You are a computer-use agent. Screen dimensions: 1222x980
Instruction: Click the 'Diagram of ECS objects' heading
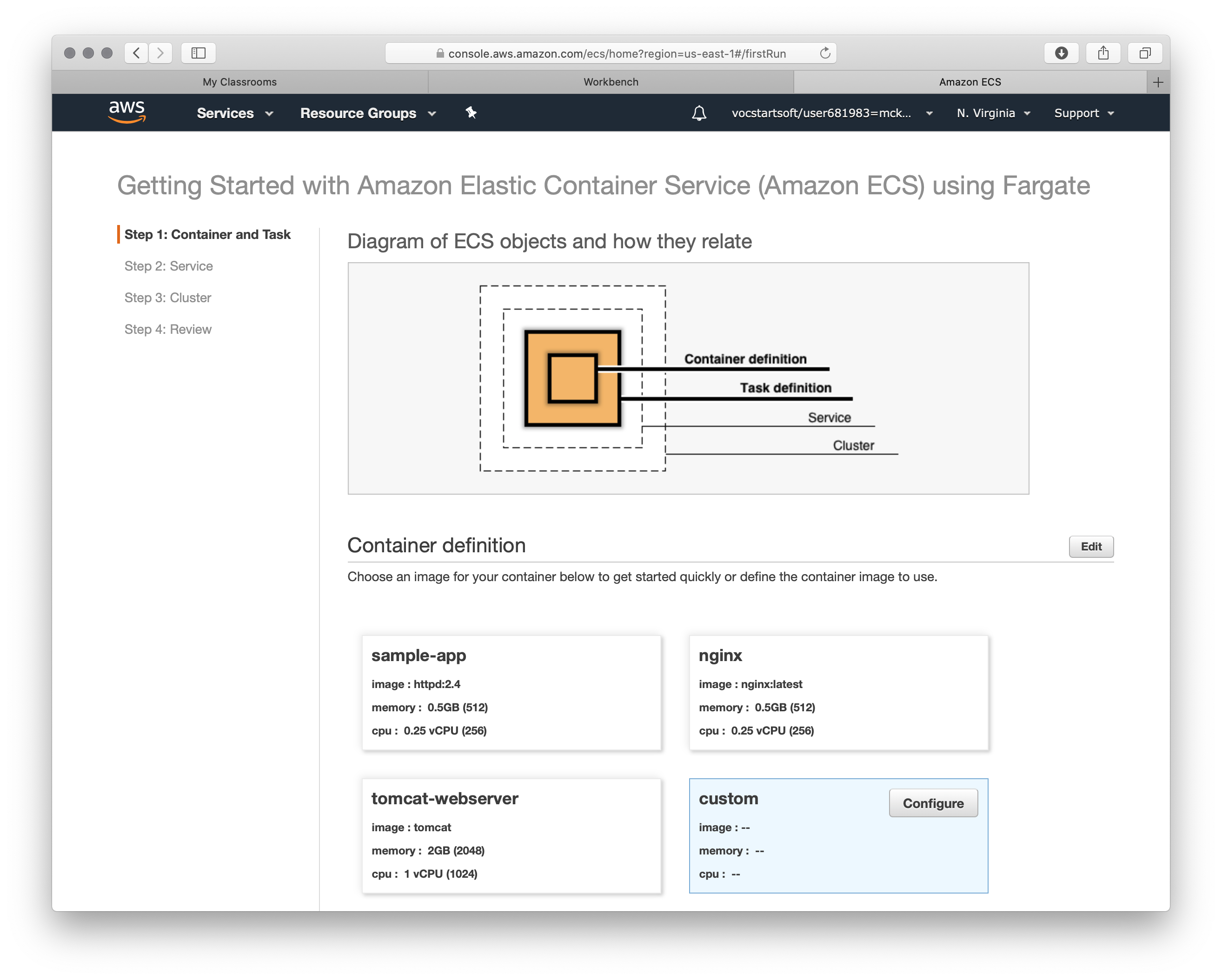click(549, 241)
